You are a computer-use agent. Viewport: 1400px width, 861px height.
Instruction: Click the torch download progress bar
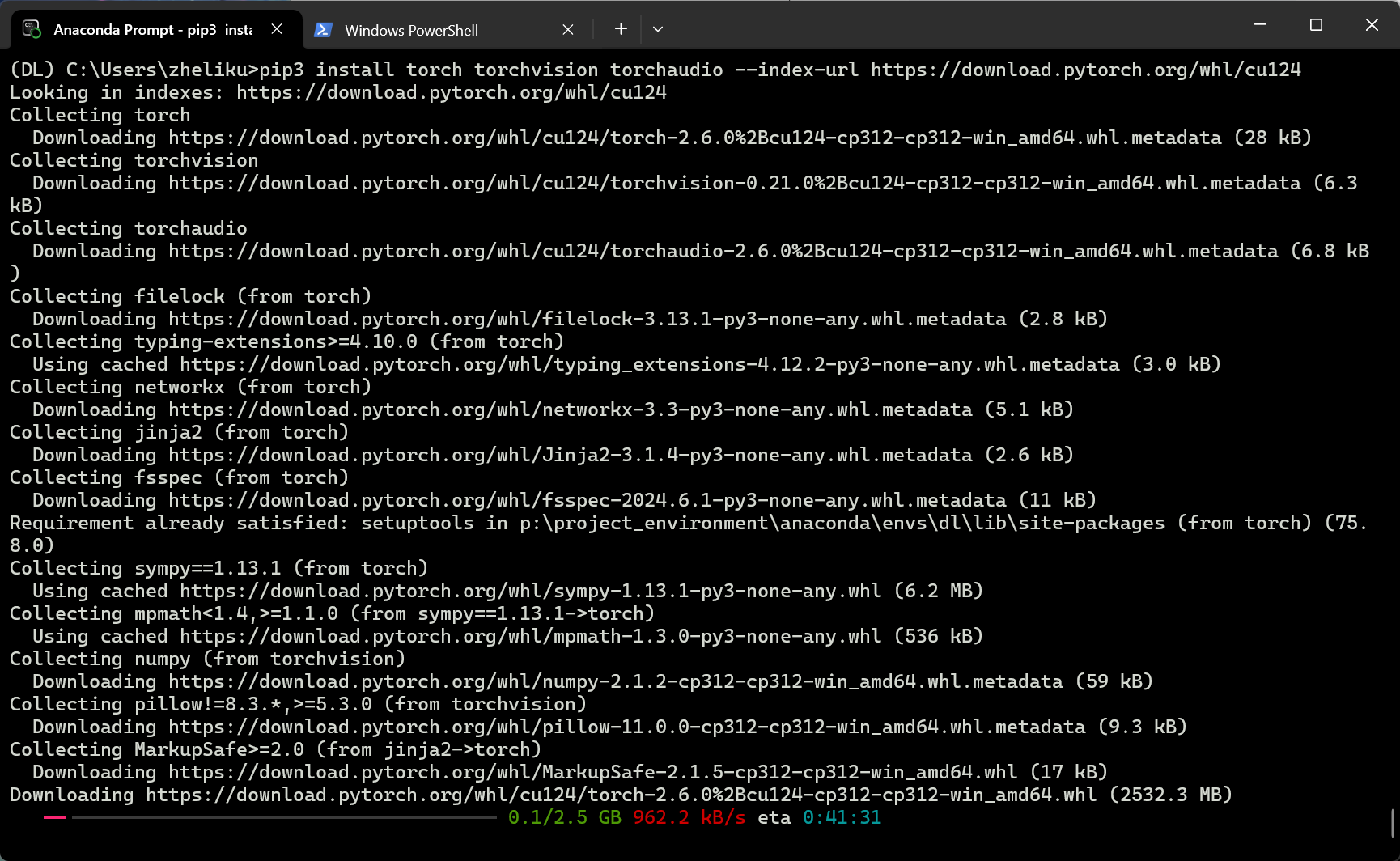pyautogui.click(x=270, y=817)
